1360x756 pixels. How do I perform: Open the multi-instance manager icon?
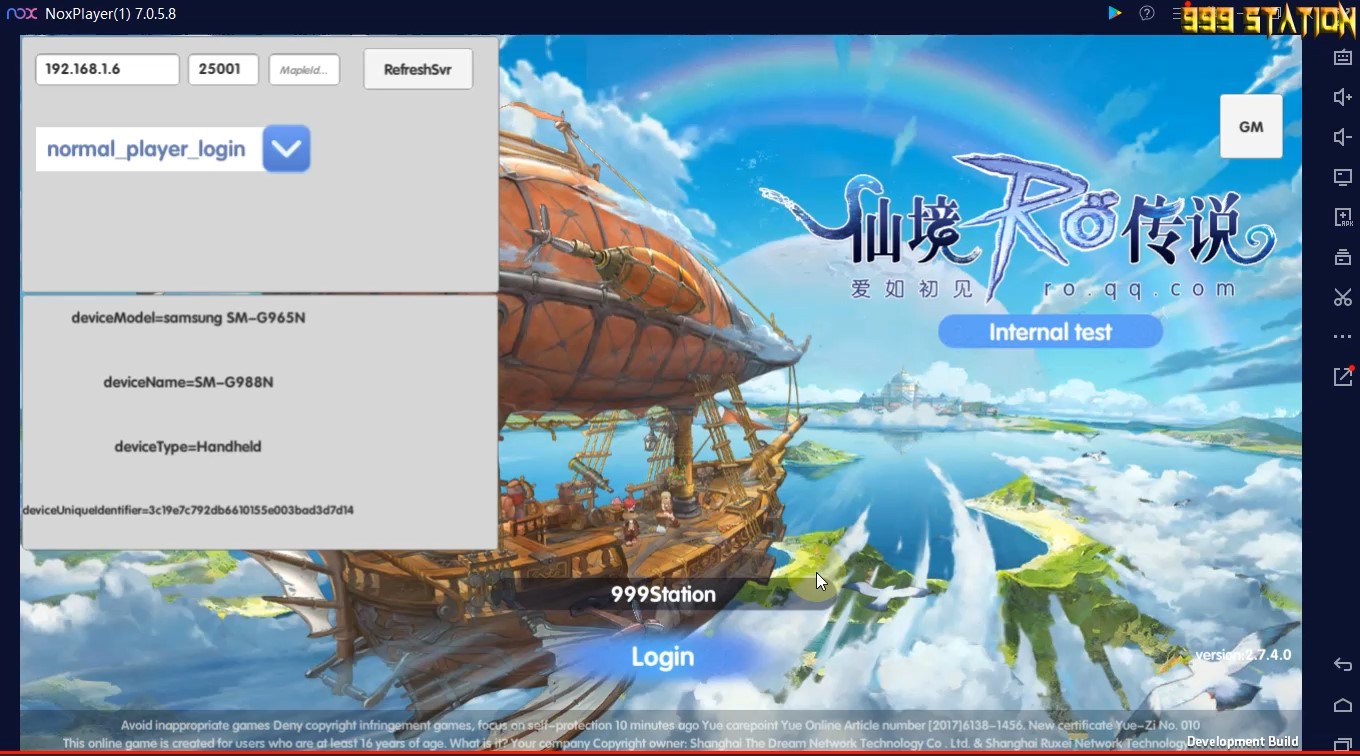(x=1343, y=257)
